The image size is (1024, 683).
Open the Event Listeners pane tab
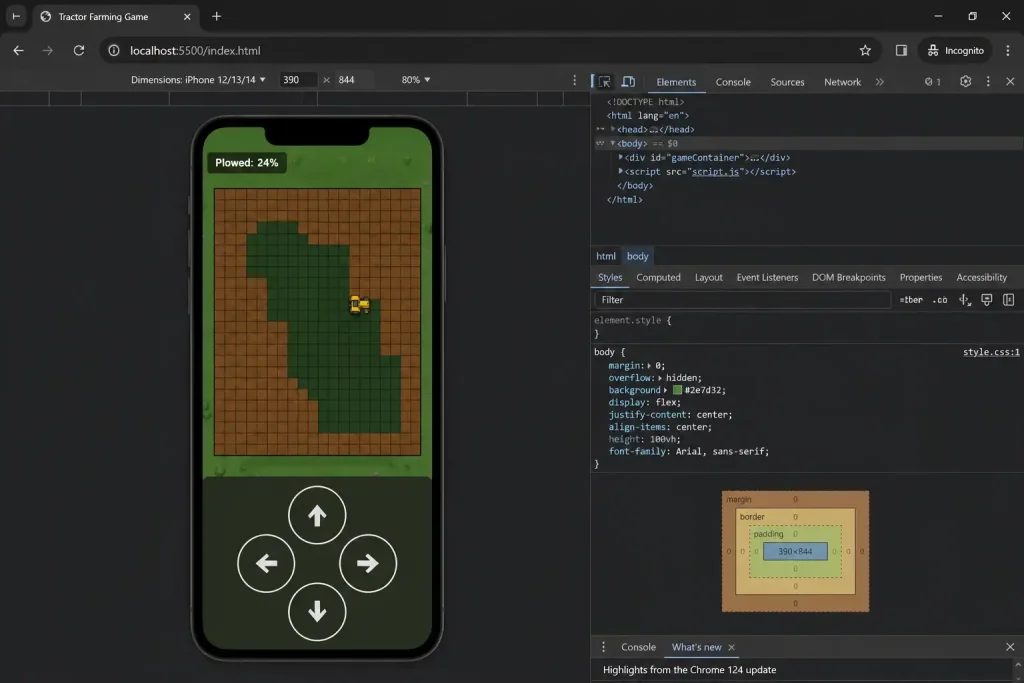[x=767, y=278]
